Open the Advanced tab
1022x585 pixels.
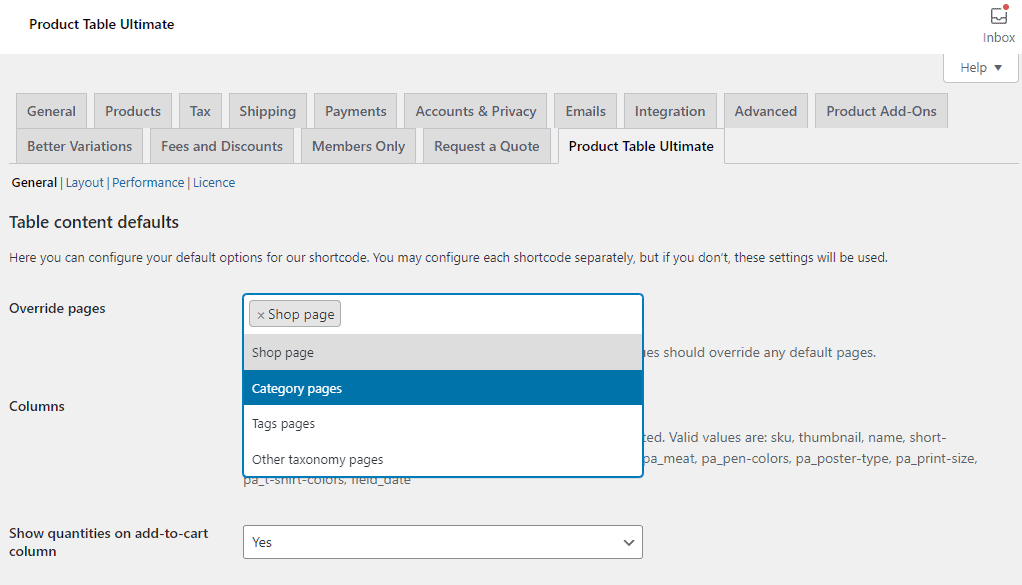click(x=766, y=111)
